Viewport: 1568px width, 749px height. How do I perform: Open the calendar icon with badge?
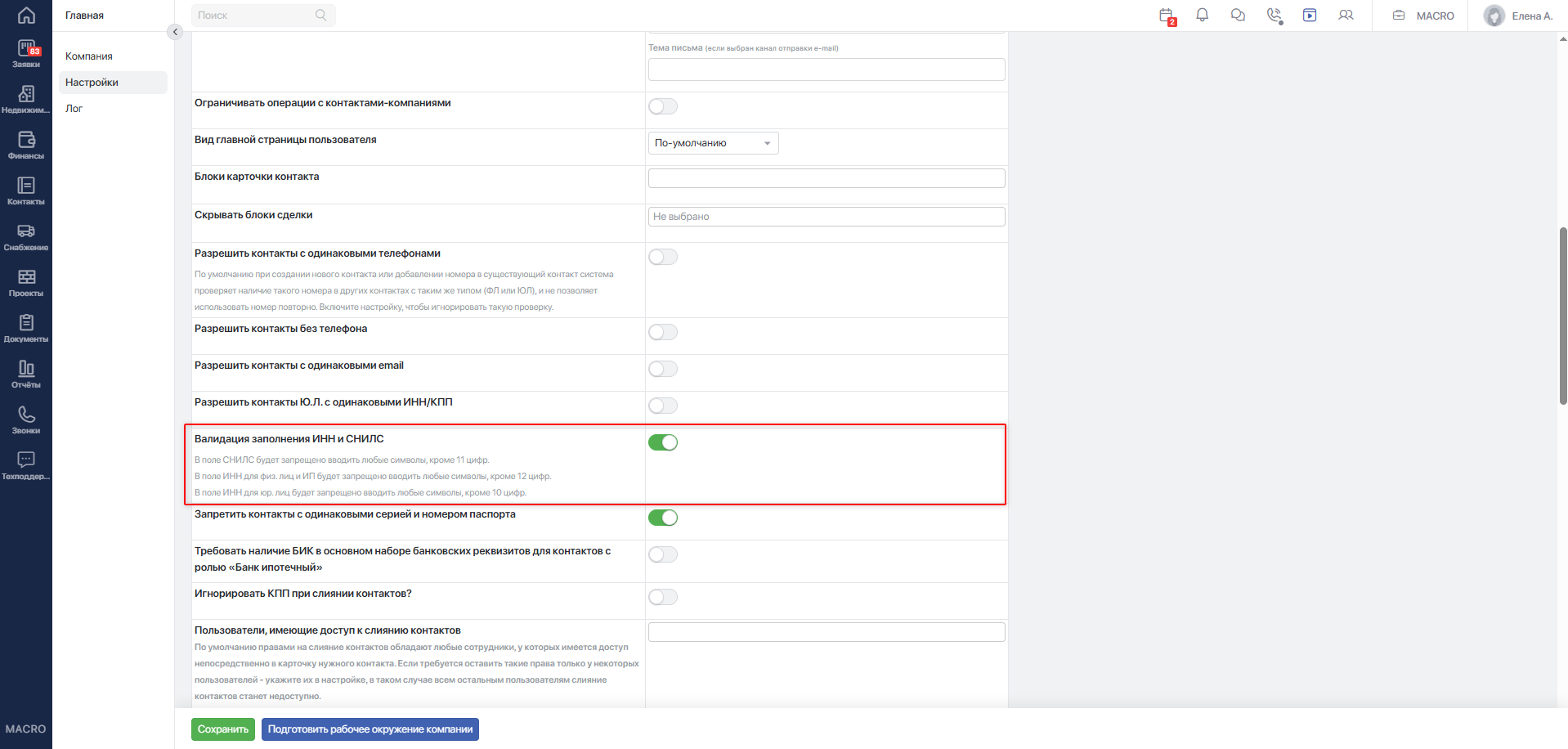pyautogui.click(x=1167, y=16)
